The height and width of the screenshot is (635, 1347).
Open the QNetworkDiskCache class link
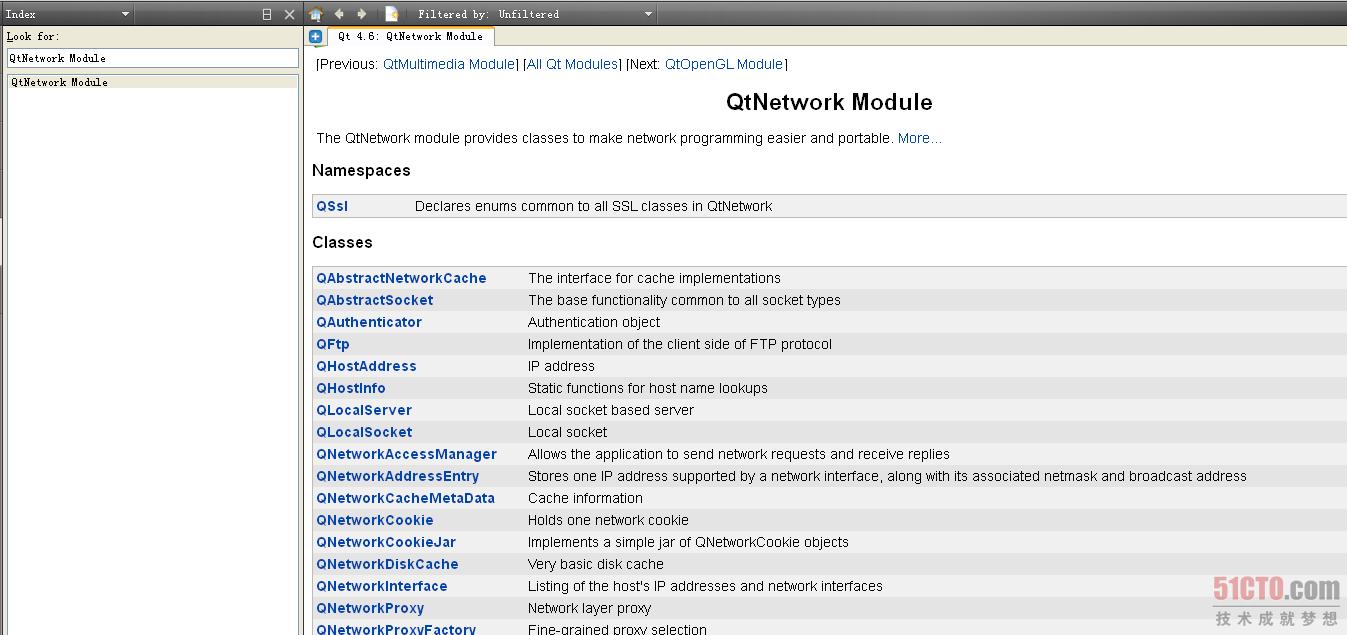[x=387, y=564]
